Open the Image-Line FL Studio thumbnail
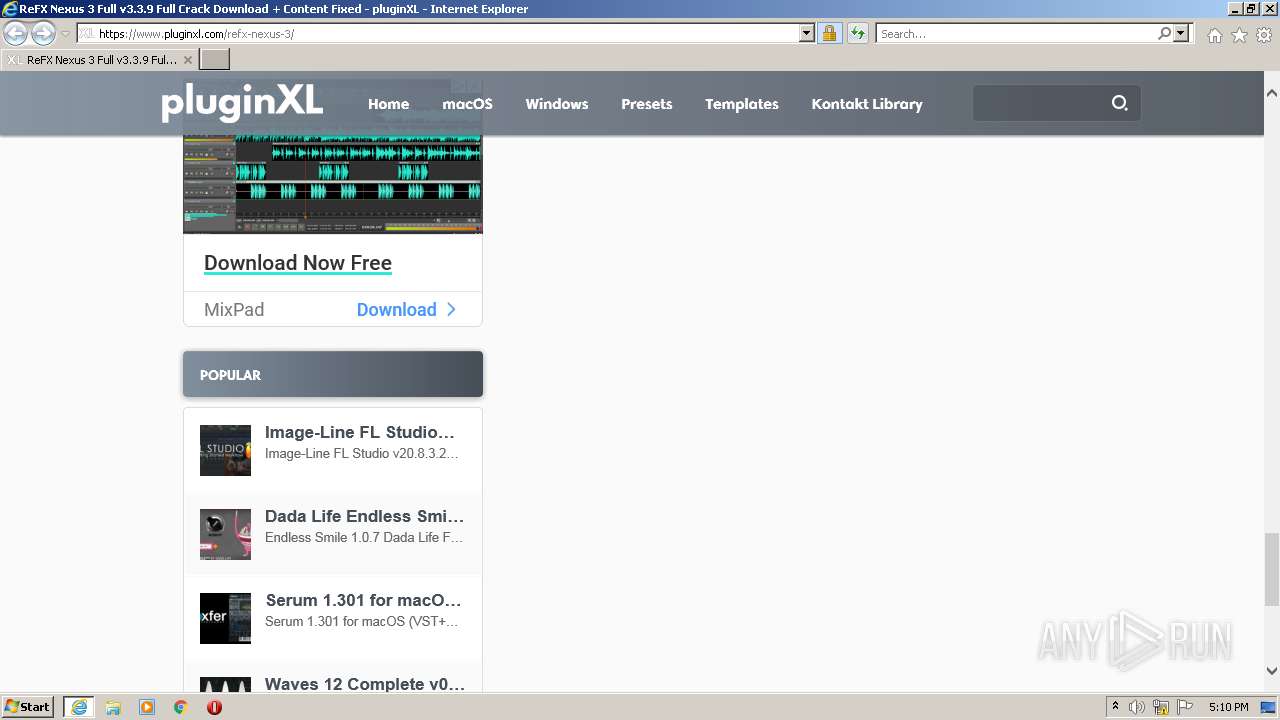 [225, 450]
